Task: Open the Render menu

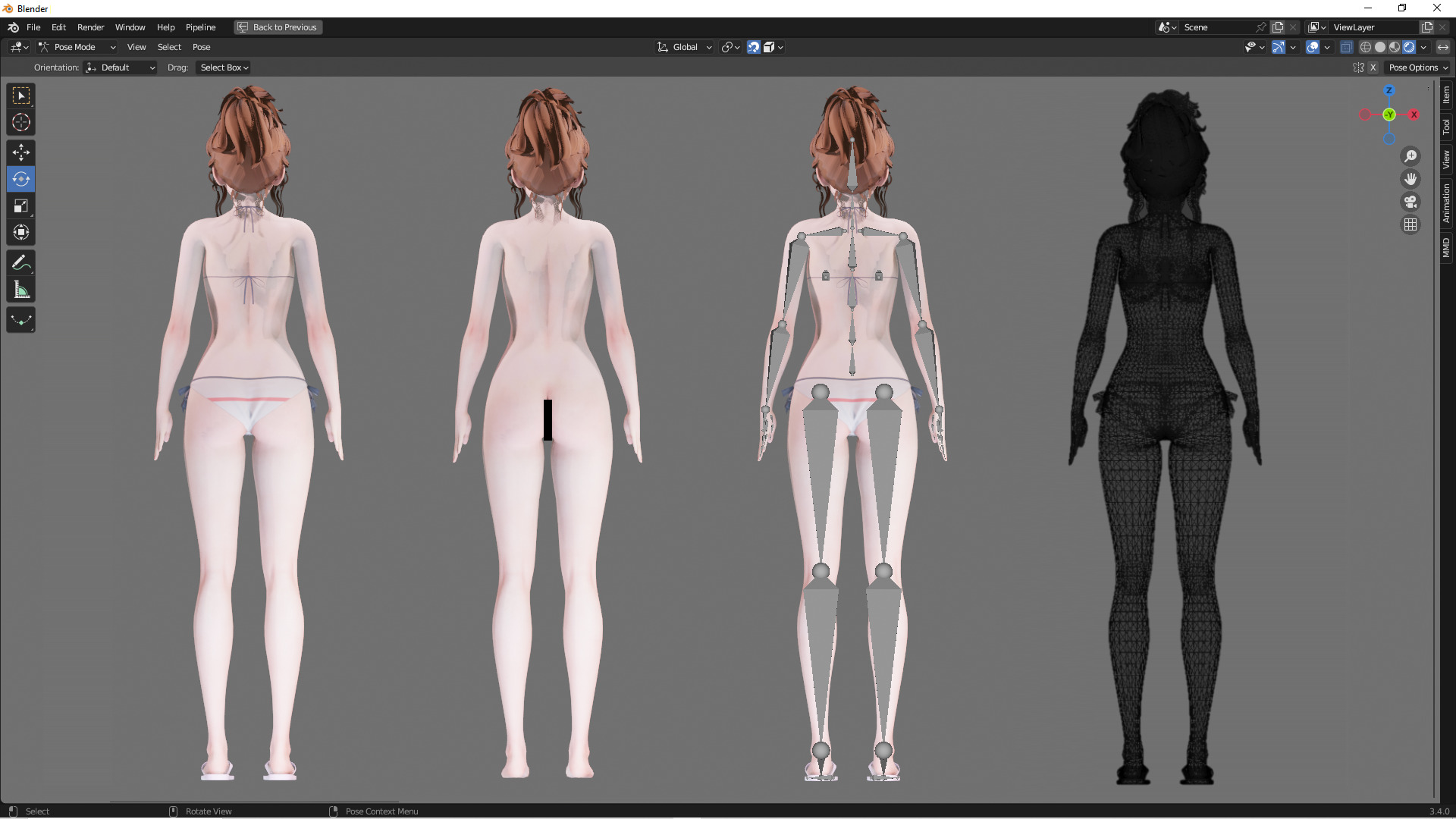Action: point(90,27)
